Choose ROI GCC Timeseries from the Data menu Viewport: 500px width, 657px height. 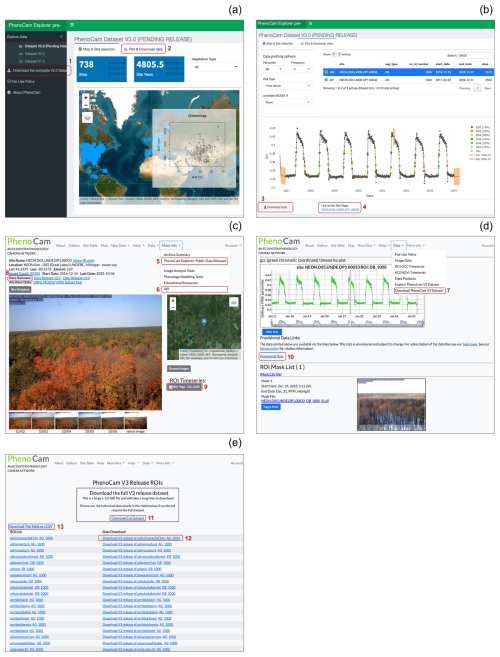point(409,266)
